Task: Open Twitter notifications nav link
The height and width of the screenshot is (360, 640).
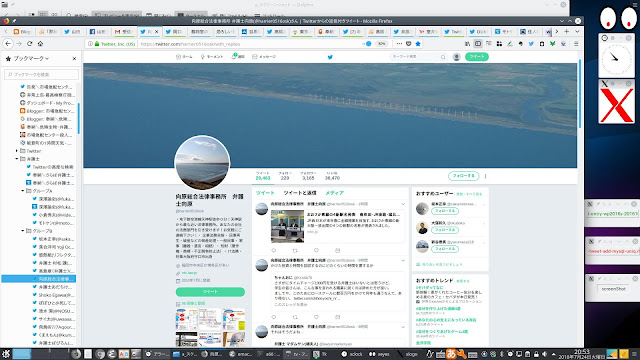Action: [x=238, y=57]
